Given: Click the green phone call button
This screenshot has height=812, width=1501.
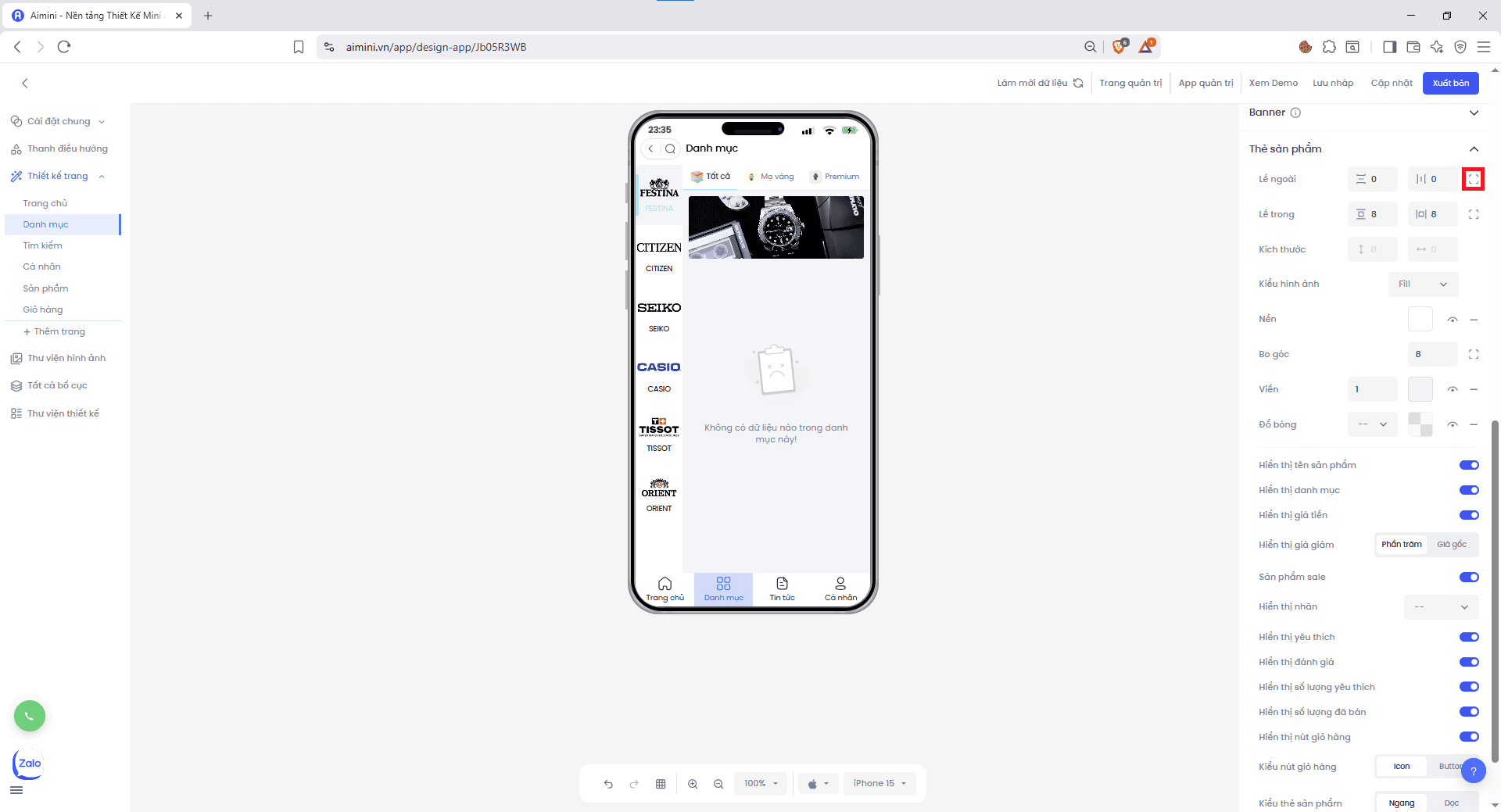Looking at the screenshot, I should pyautogui.click(x=30, y=716).
